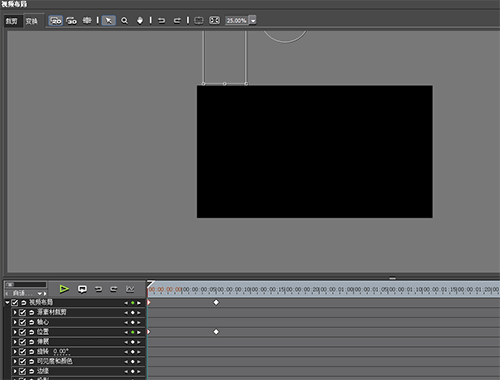Screen dimensions: 500x380
Task: Reset the 可见度和颜色 parameter with its reset icon
Action: point(31,362)
